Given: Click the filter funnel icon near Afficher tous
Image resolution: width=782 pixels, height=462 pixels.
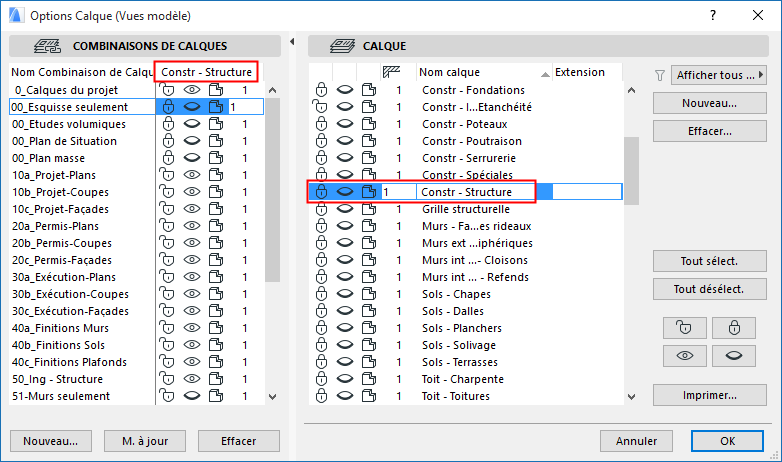Looking at the screenshot, I should pos(660,74).
